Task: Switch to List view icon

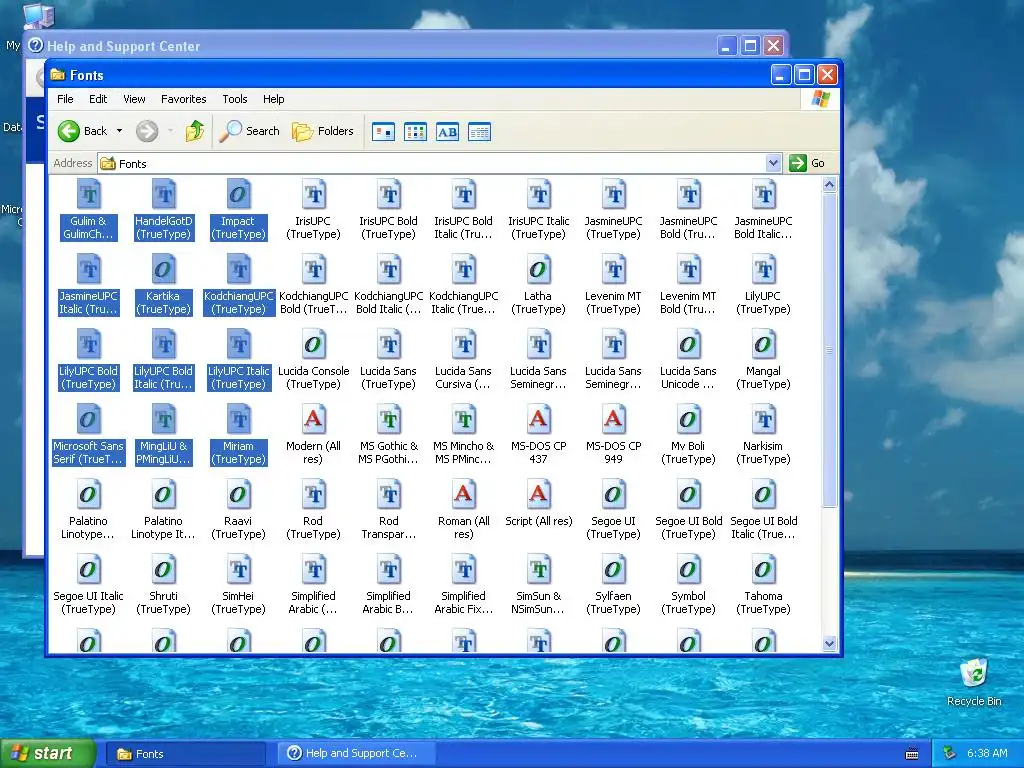Action: click(415, 132)
